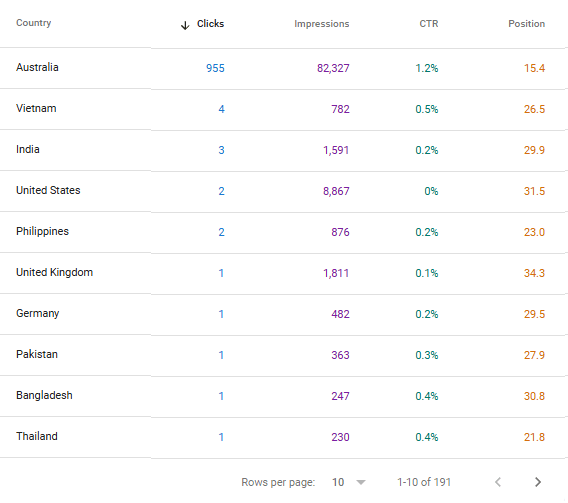This screenshot has height=503, width=568.
Task: Click the 23.0 position for Philippines
Action: [x=534, y=232]
